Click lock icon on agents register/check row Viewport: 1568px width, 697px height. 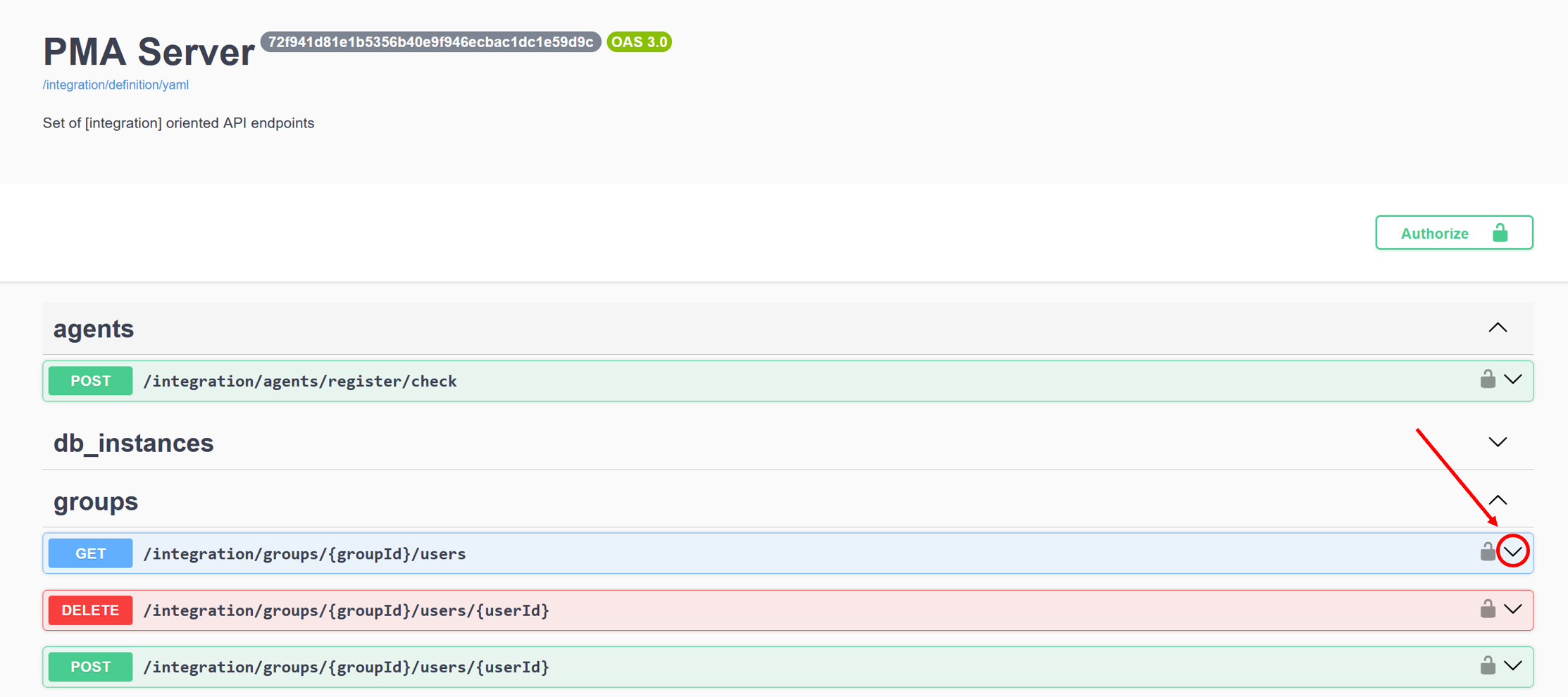pyautogui.click(x=1487, y=379)
